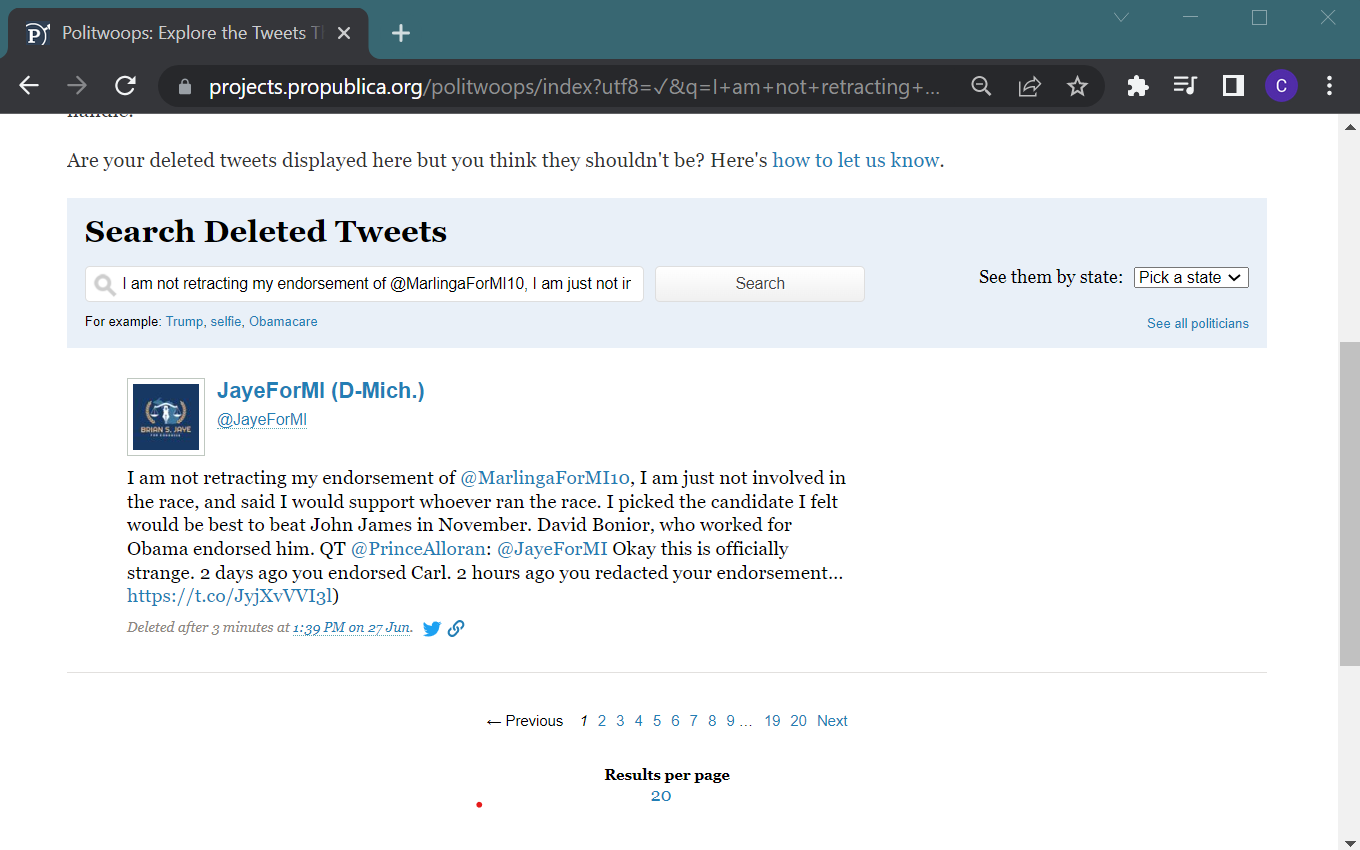Go to results page 8

point(712,721)
